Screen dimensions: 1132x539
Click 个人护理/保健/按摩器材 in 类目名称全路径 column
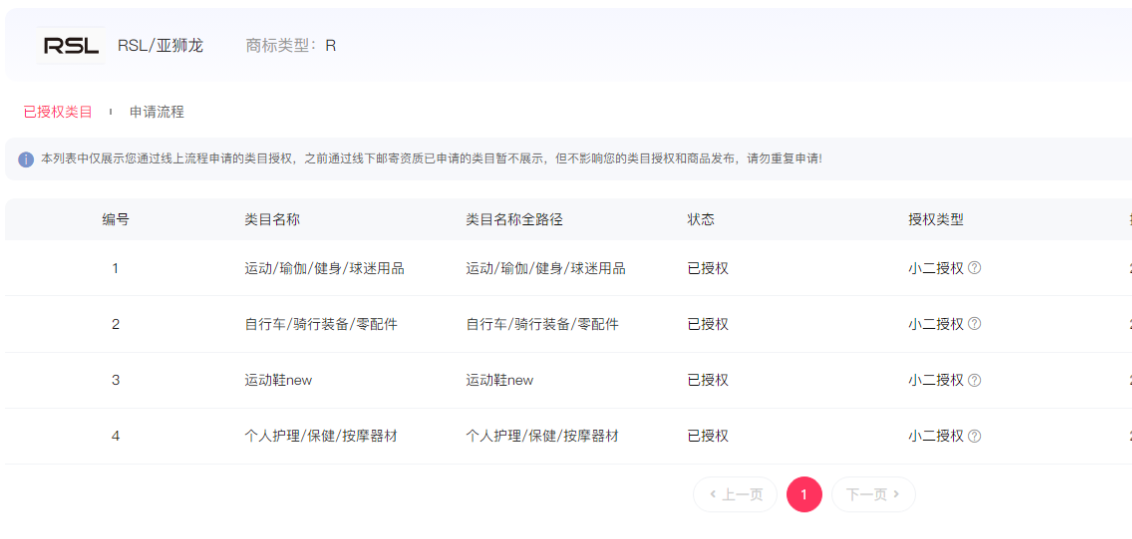pos(542,436)
